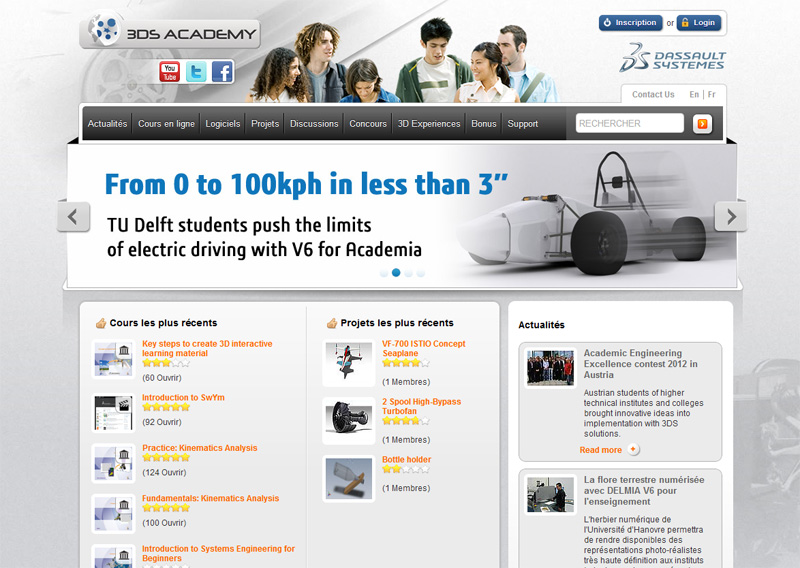Click the '(60 Ouvrir)' text
The height and width of the screenshot is (568, 800).
pos(162,378)
